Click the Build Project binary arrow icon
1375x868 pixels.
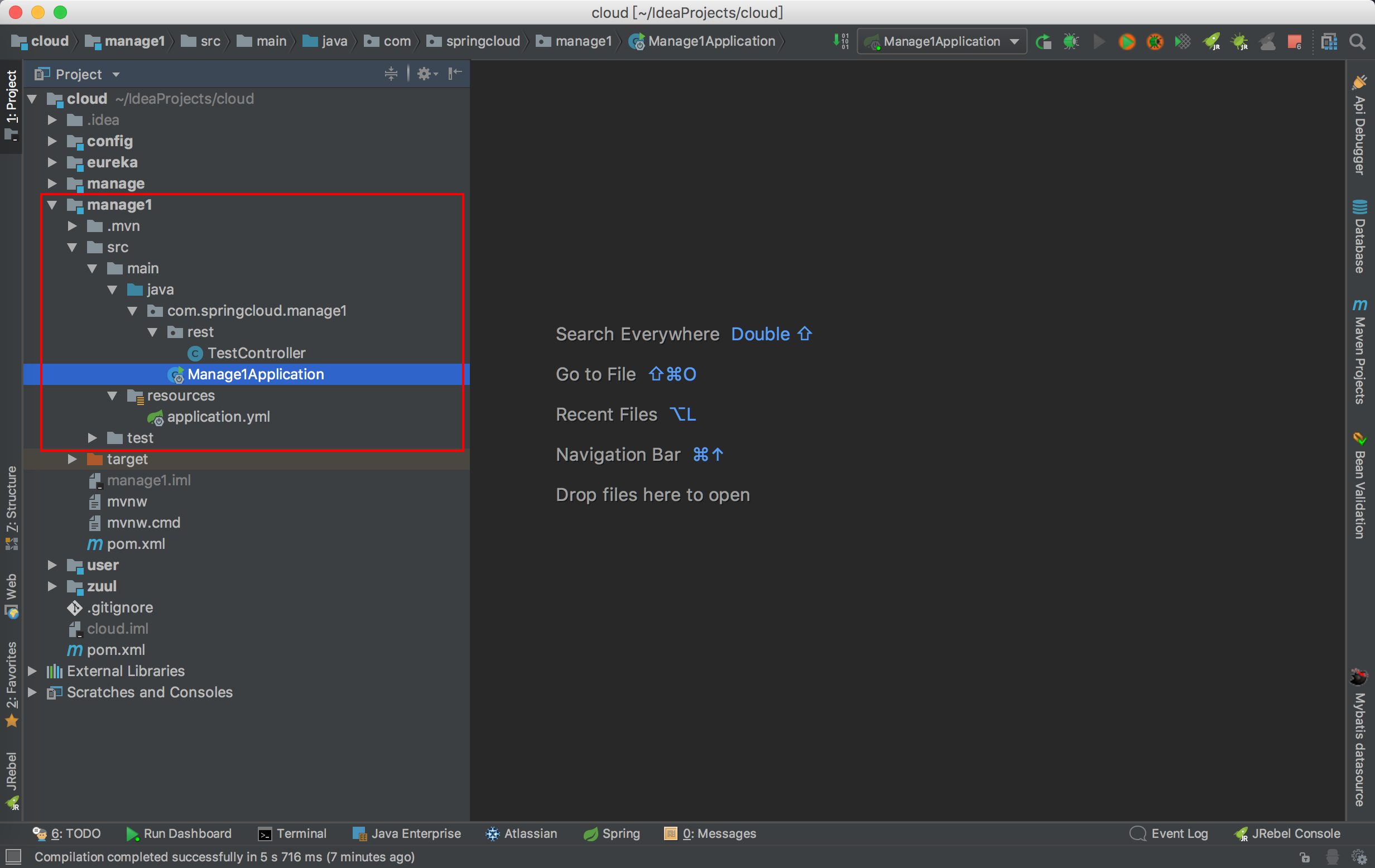(840, 41)
